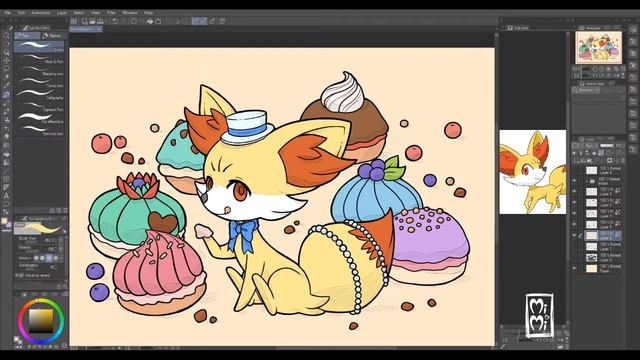This screenshot has width=640, height=360.
Task: Select Layer 4 in the Layer panel
Action: pos(603,170)
